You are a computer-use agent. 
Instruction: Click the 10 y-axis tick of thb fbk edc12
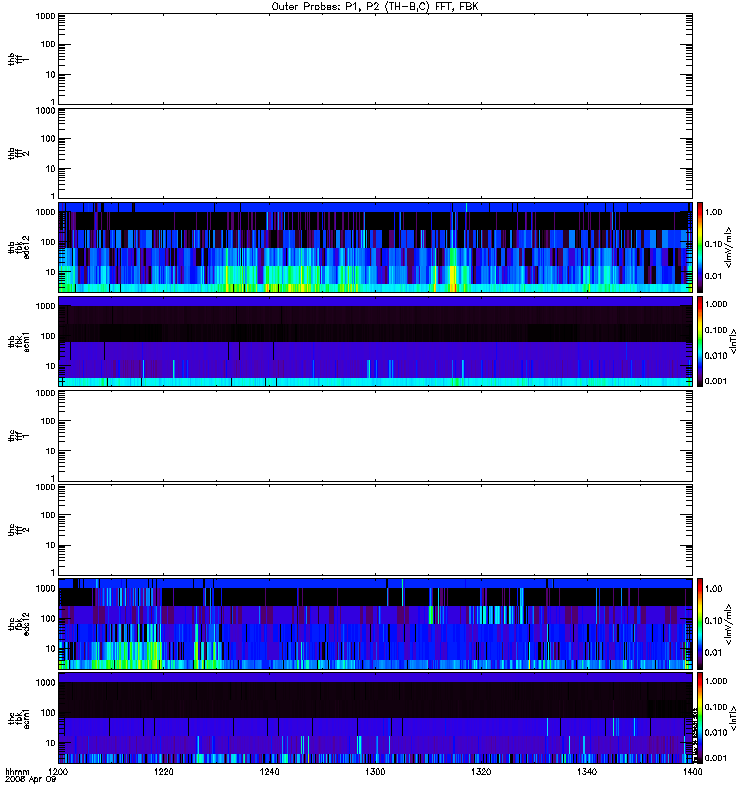(x=51, y=272)
